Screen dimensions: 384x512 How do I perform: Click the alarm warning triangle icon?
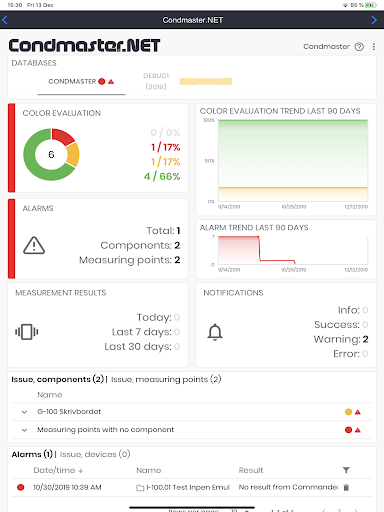[34, 245]
